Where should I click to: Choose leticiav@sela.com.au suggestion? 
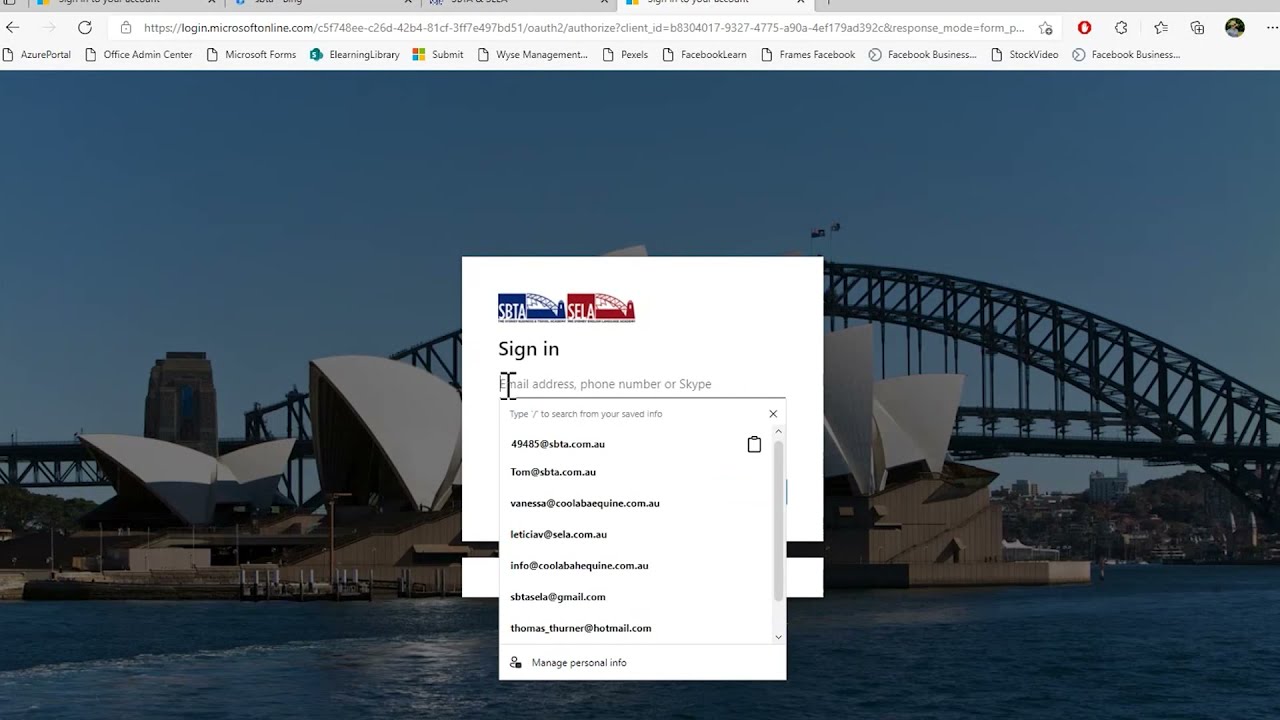coord(558,534)
